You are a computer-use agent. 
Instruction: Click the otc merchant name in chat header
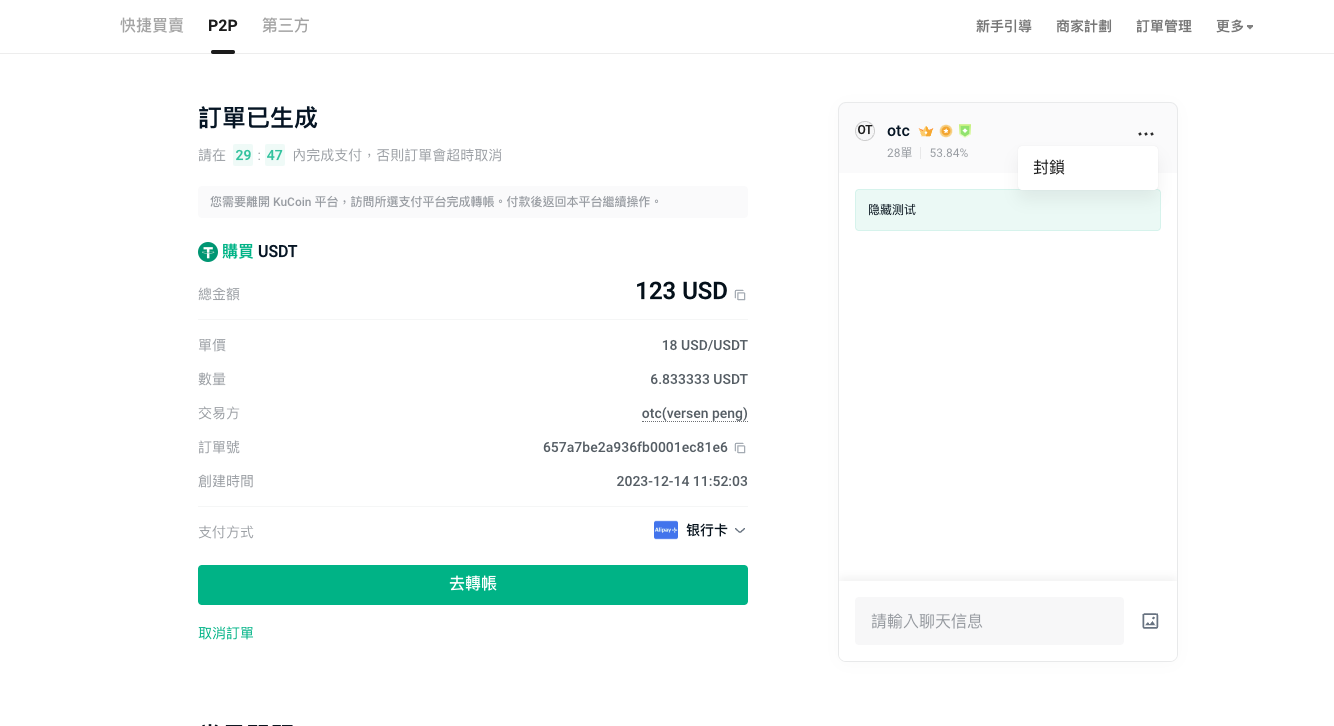[x=898, y=131]
